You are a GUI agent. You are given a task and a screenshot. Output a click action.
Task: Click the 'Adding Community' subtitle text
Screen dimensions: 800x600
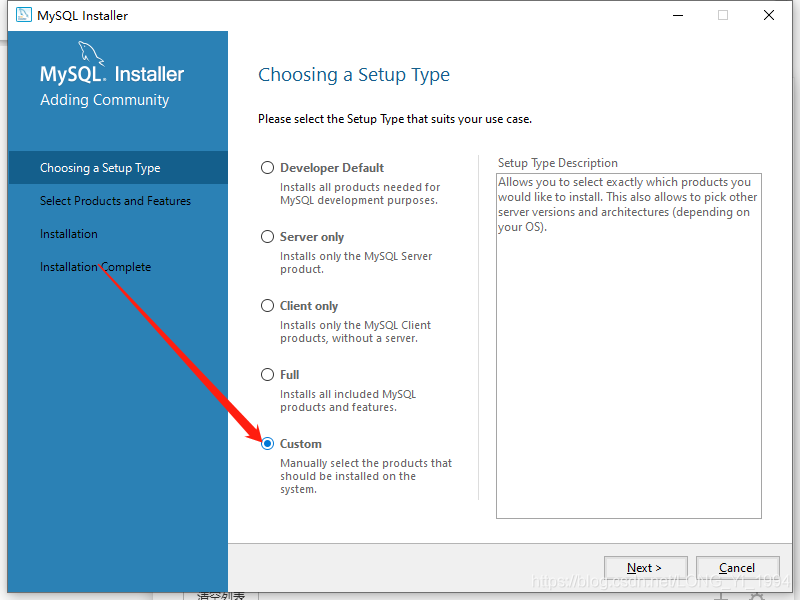[x=105, y=99]
